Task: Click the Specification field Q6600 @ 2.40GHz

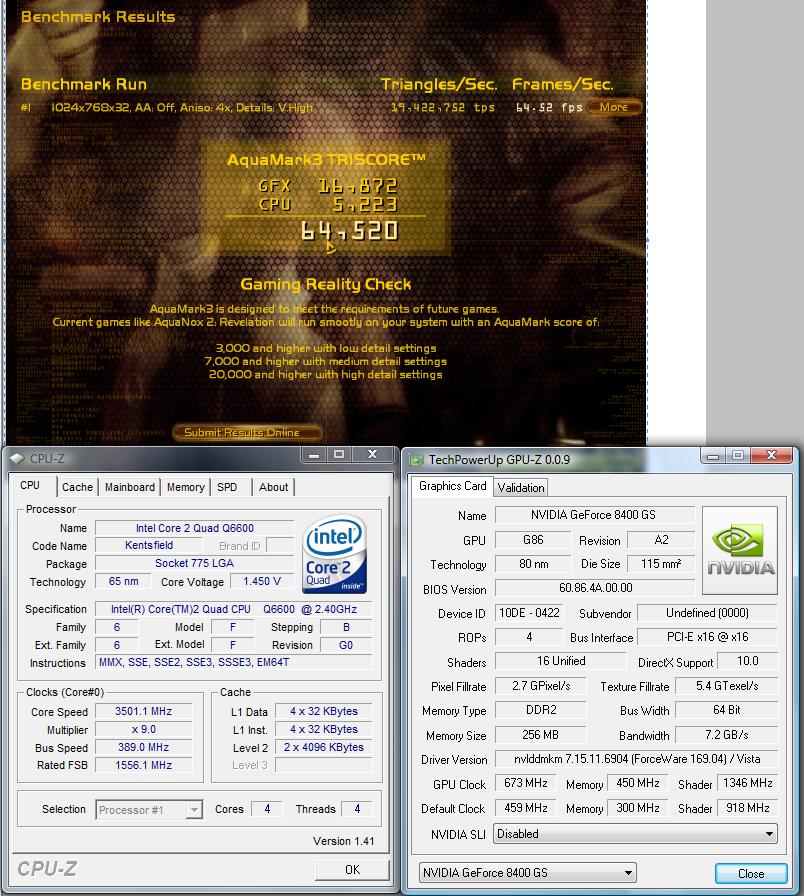Action: tap(233, 609)
